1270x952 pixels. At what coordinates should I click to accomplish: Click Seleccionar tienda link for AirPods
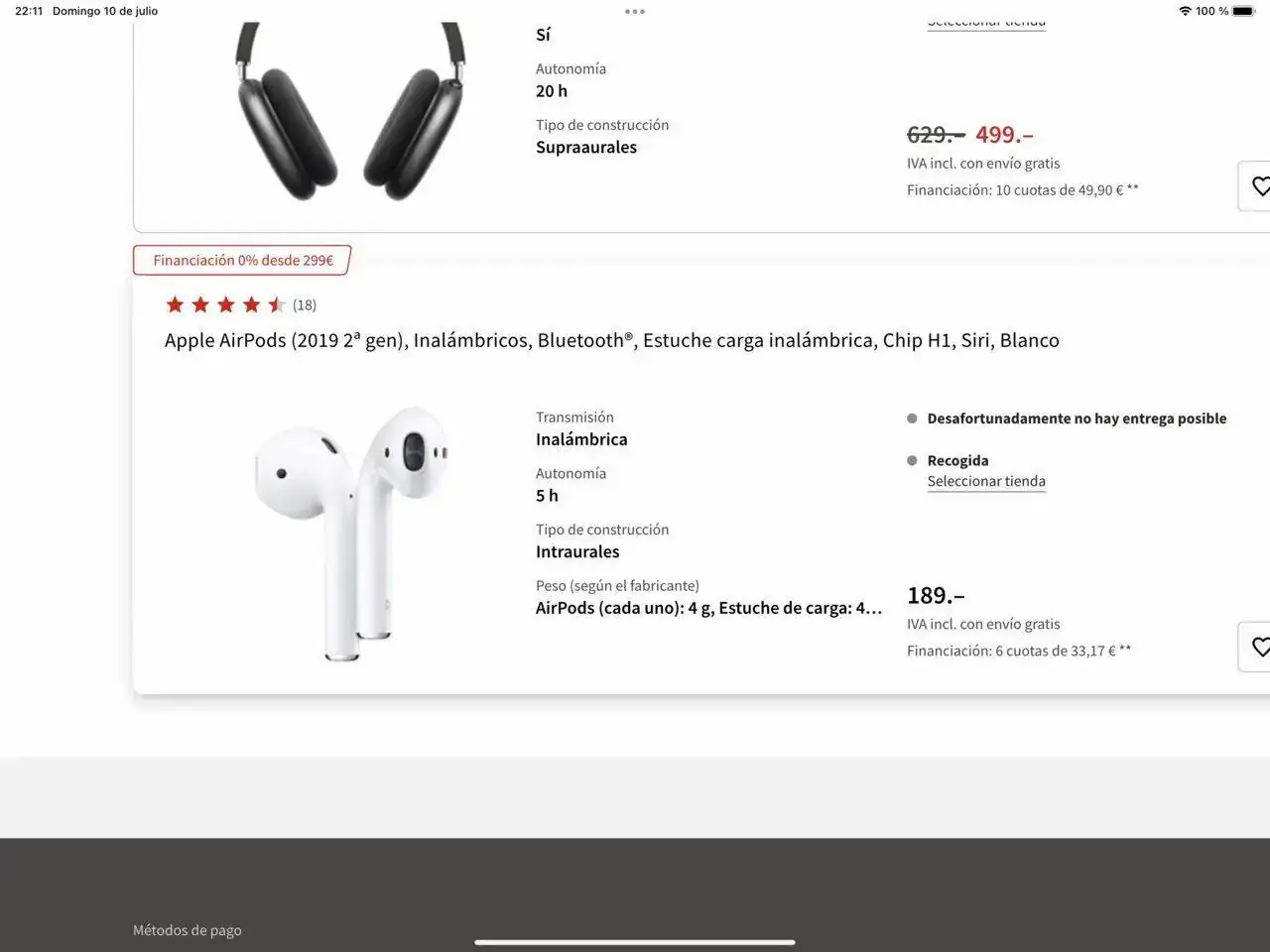[986, 482]
